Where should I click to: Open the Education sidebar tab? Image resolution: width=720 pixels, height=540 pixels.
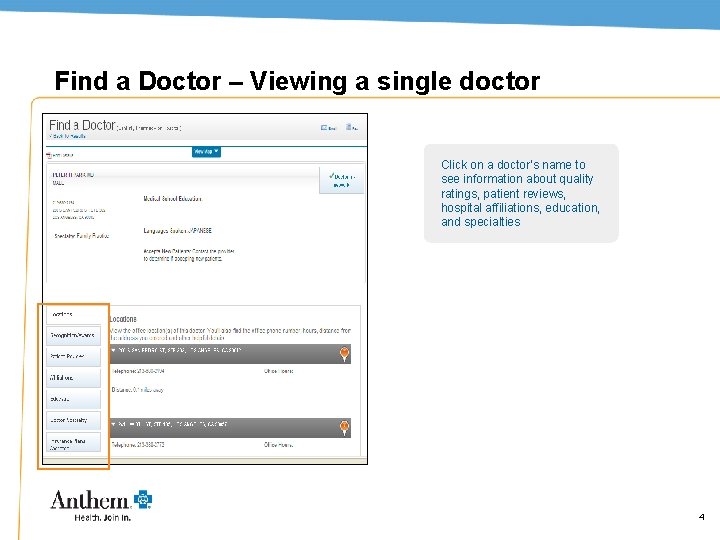(x=73, y=399)
